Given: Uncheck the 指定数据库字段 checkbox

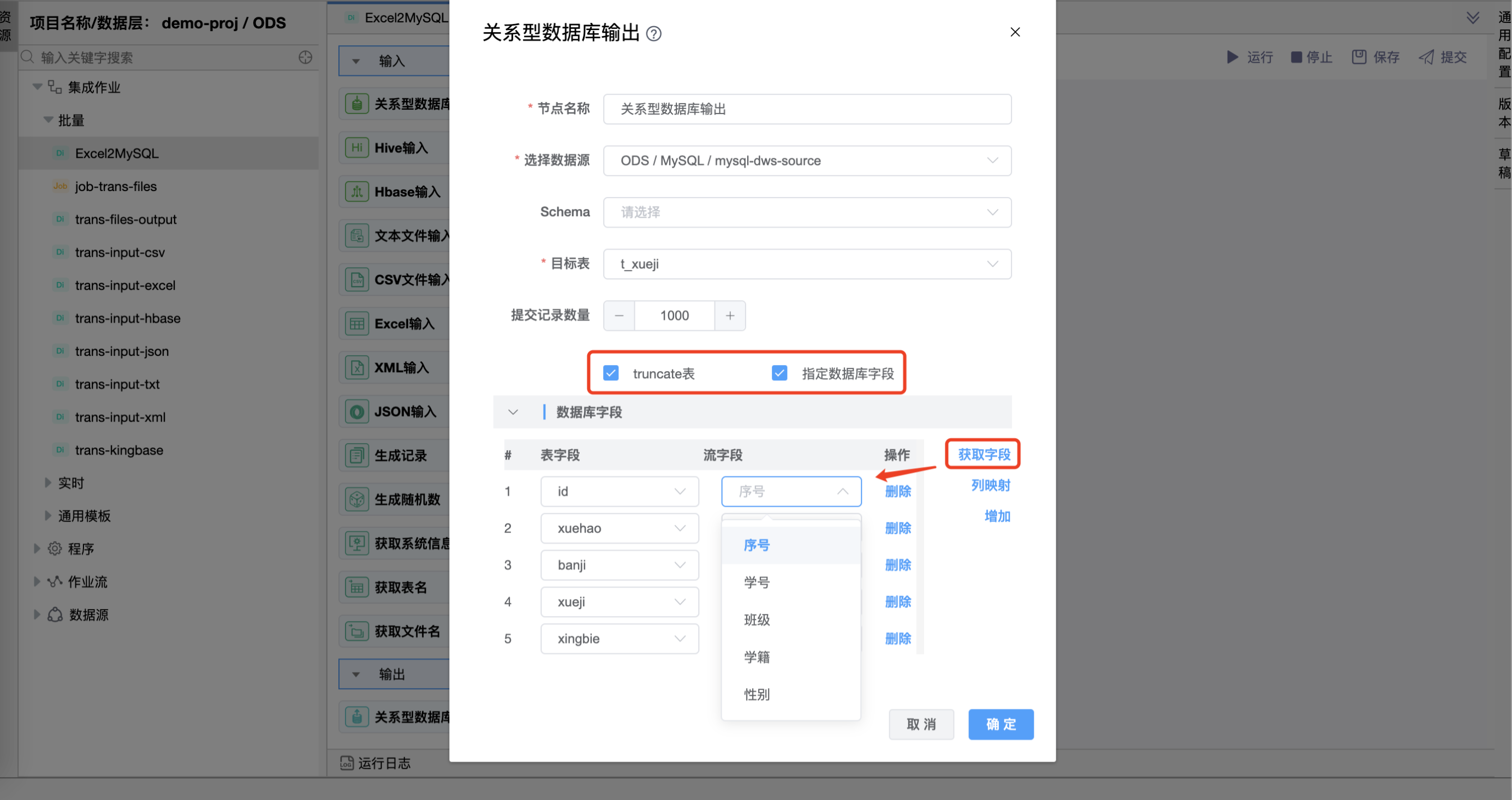Looking at the screenshot, I should point(779,373).
